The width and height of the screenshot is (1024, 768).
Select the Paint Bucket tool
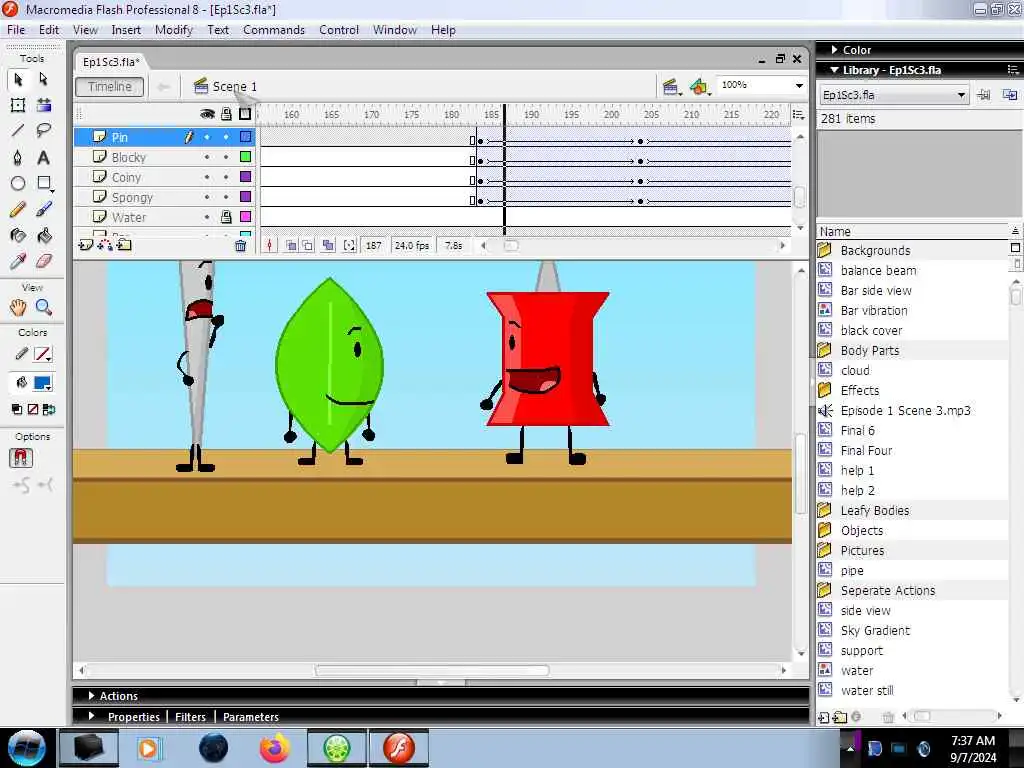[43, 236]
